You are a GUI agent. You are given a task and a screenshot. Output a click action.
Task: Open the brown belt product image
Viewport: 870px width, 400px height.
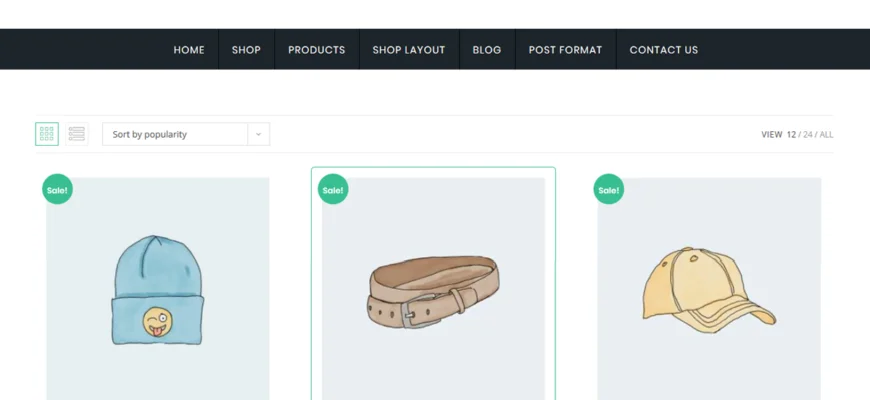tap(433, 290)
